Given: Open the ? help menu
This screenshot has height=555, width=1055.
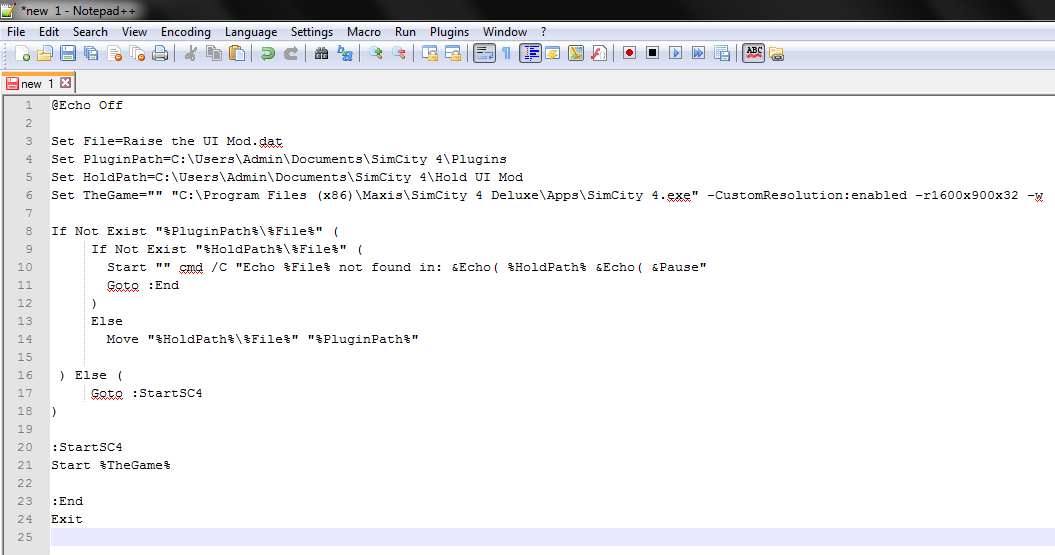Looking at the screenshot, I should pos(544,32).
